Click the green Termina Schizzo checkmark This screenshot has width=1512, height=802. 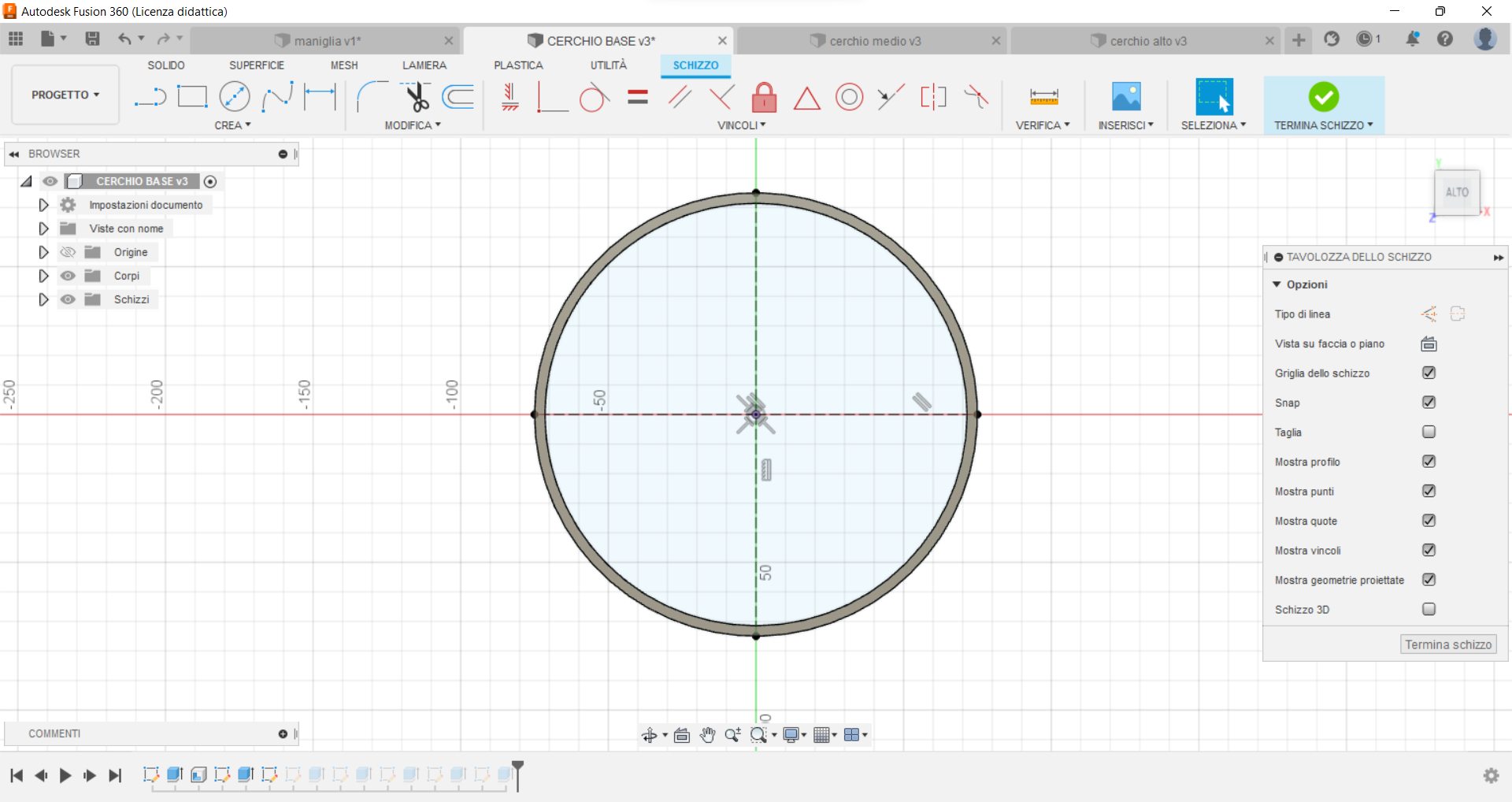point(1324,97)
